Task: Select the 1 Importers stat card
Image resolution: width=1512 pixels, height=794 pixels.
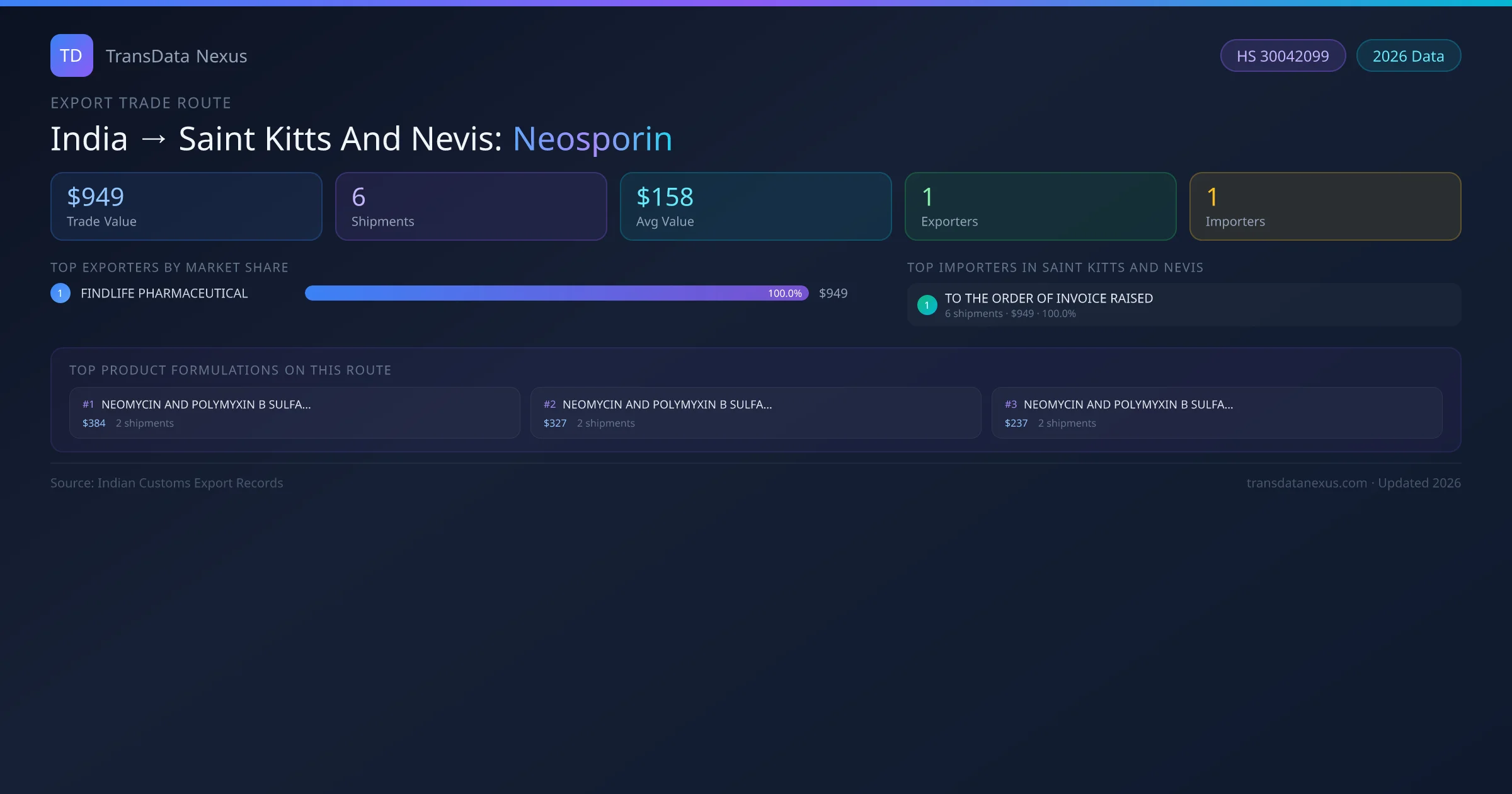Action: tap(1325, 207)
